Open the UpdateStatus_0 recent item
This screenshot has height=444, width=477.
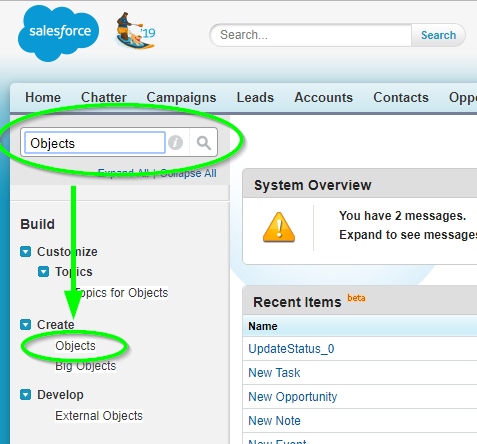click(291, 349)
